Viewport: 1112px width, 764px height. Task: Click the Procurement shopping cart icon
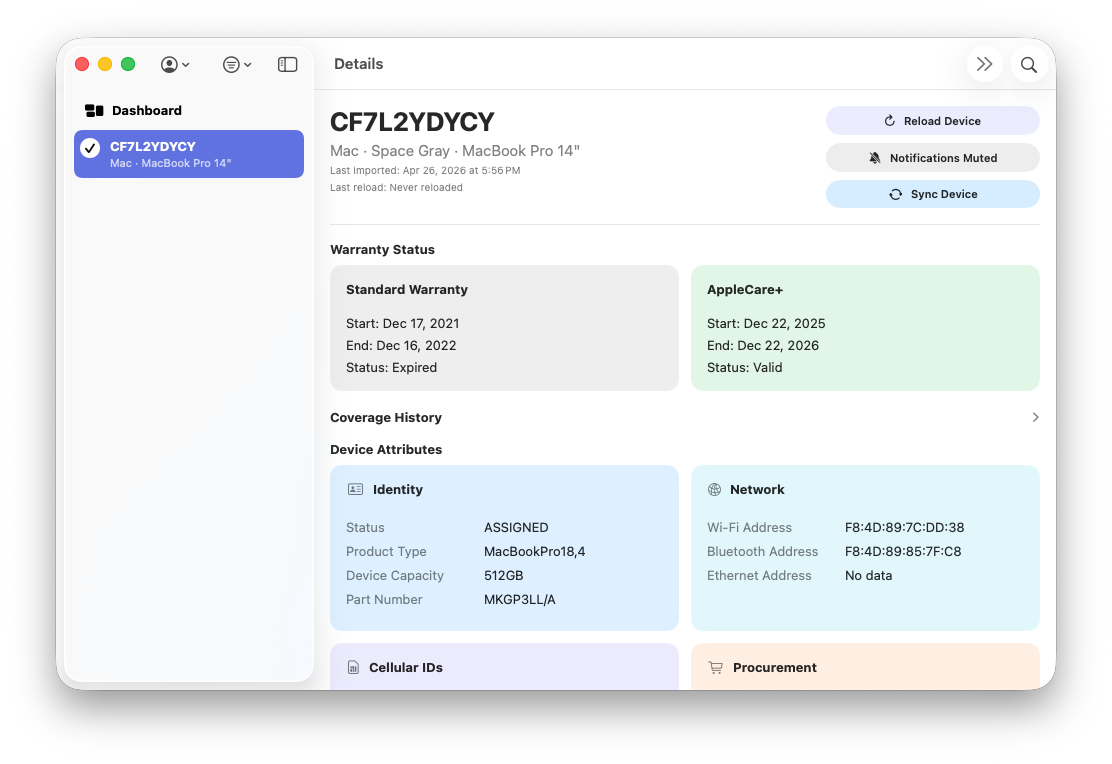(x=716, y=668)
